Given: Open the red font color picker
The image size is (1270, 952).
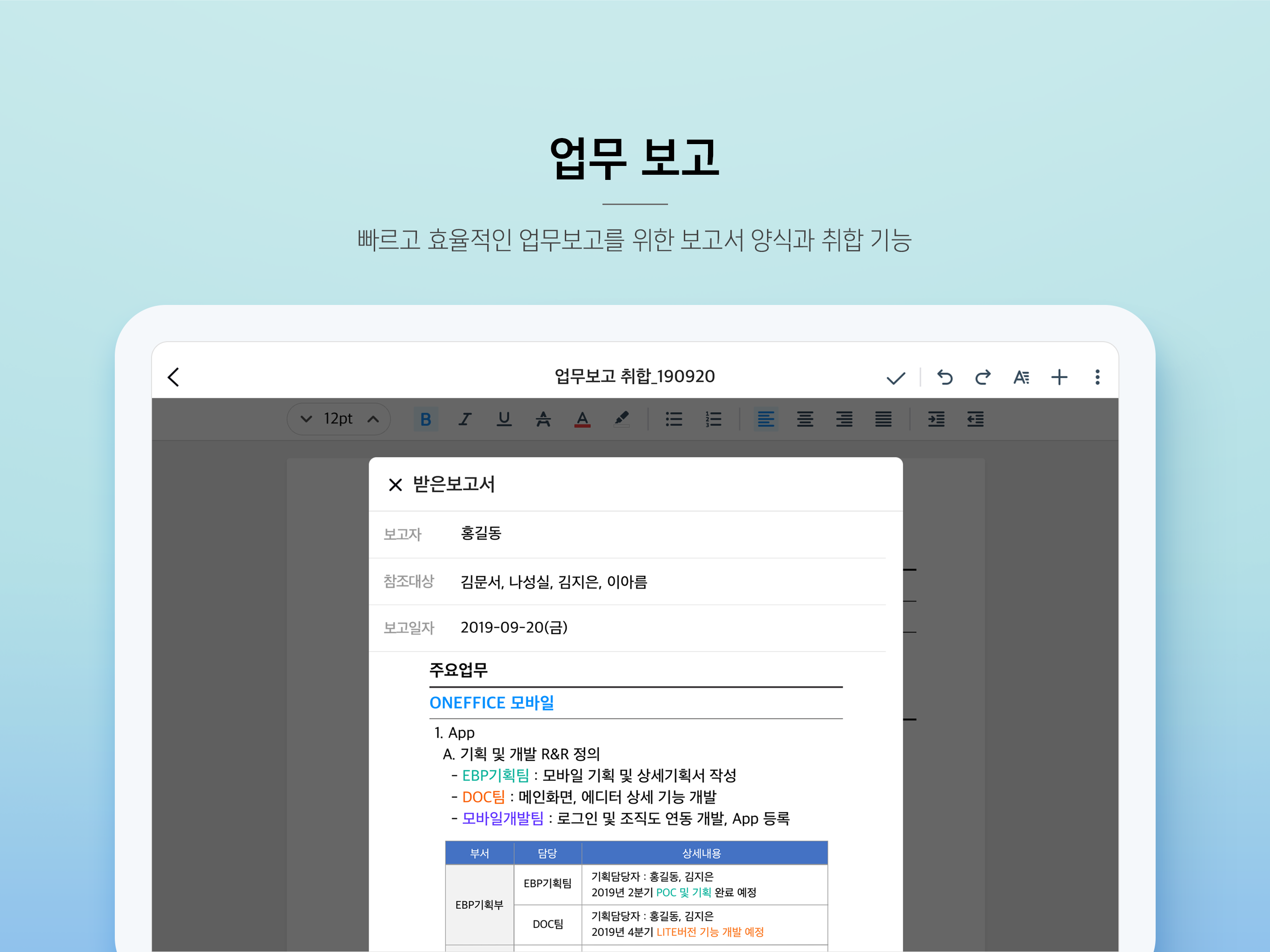Looking at the screenshot, I should point(582,419).
